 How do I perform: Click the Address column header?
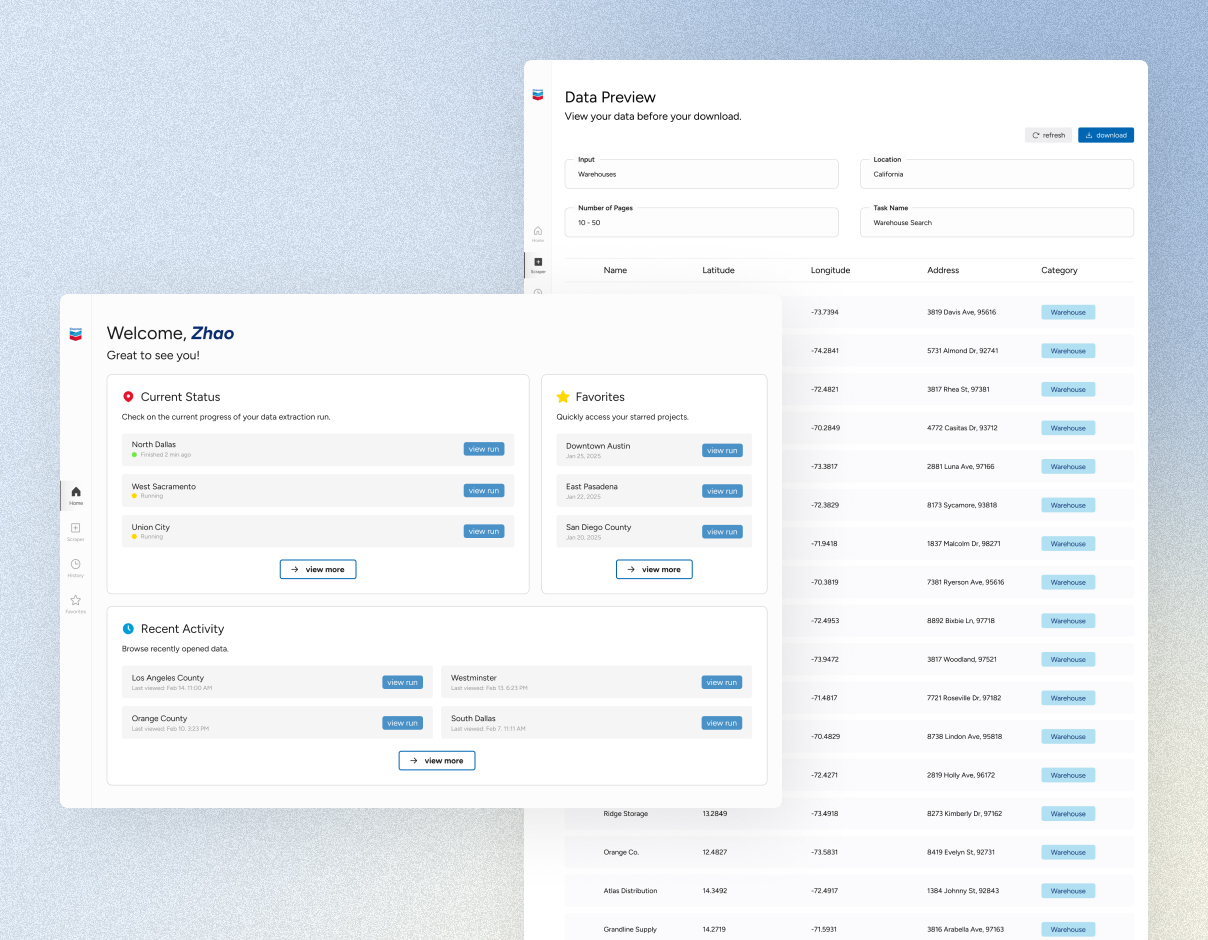(943, 270)
